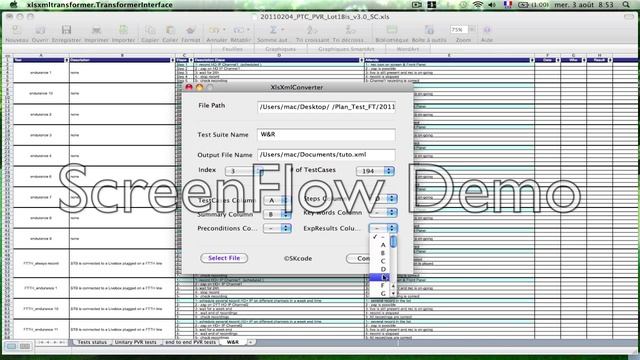Click the ©SKcode label in converter

point(298,258)
